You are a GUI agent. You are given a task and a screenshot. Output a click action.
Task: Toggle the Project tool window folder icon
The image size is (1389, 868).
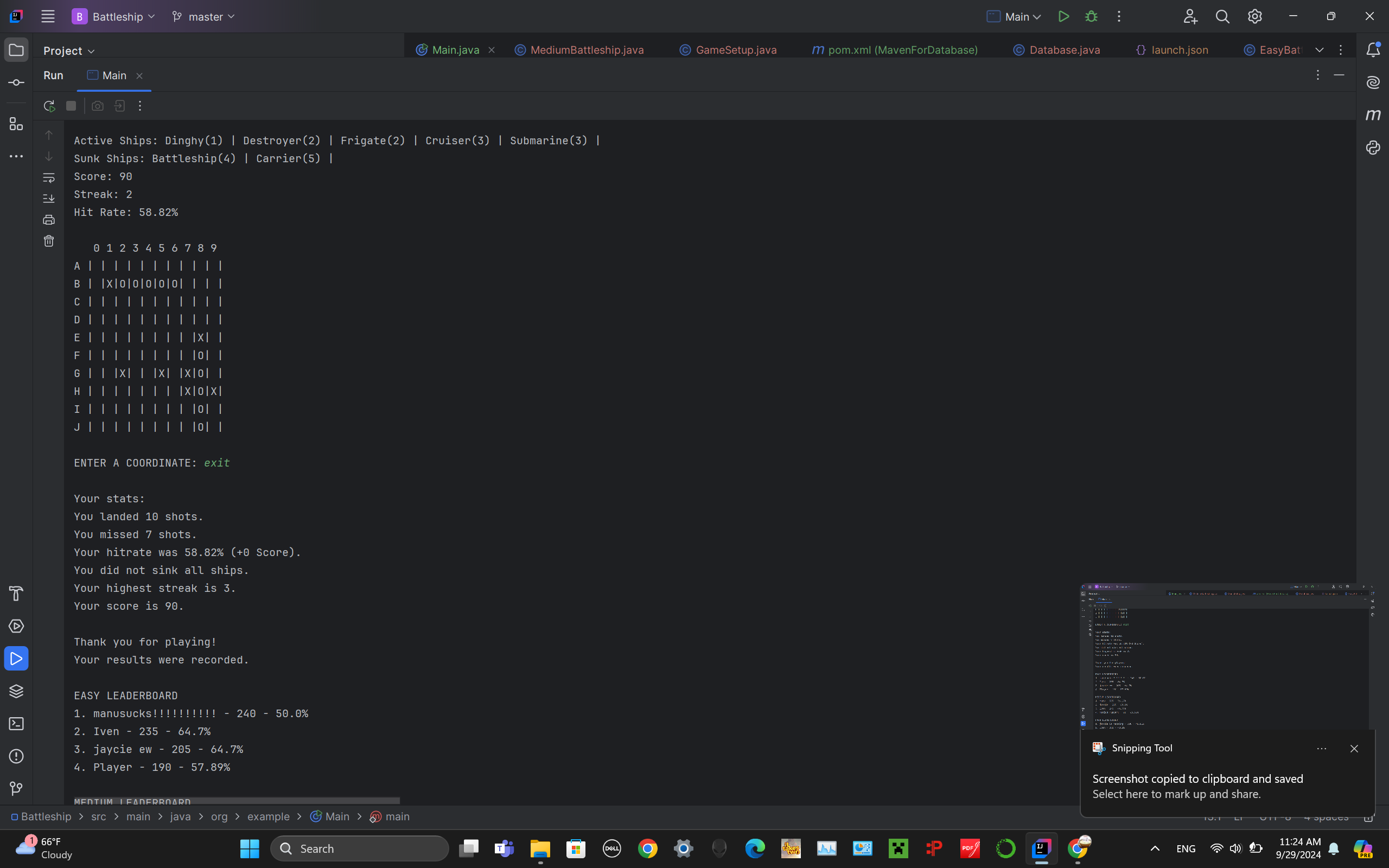click(x=16, y=50)
